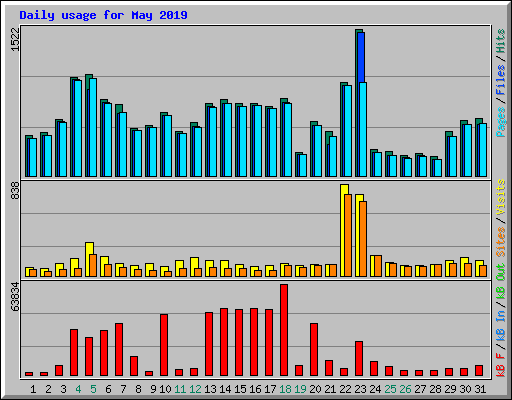Click day 26 weekend label

[x=405, y=389]
